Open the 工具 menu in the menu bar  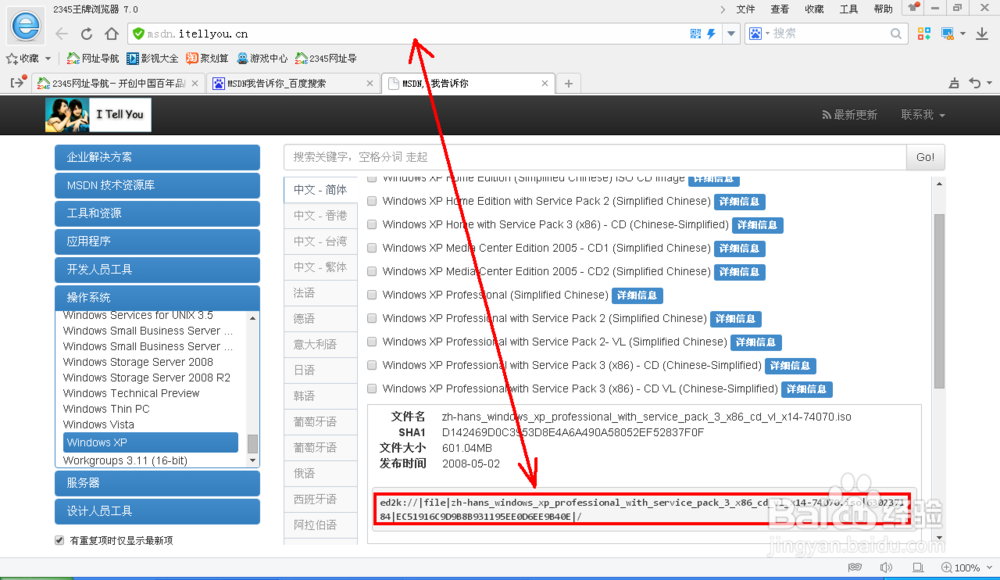[x=848, y=9]
